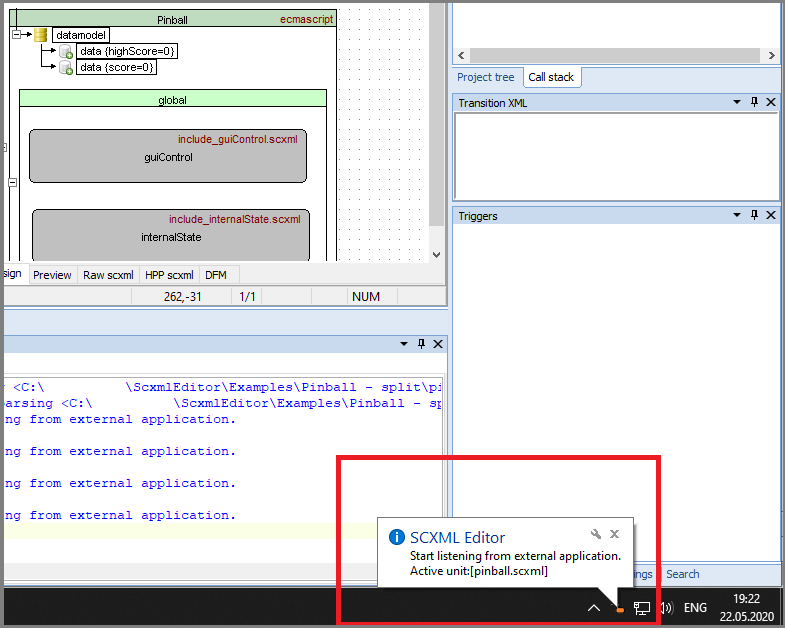Click the design canvas down scroll arrow
The height and width of the screenshot is (628, 785).
pos(437,254)
